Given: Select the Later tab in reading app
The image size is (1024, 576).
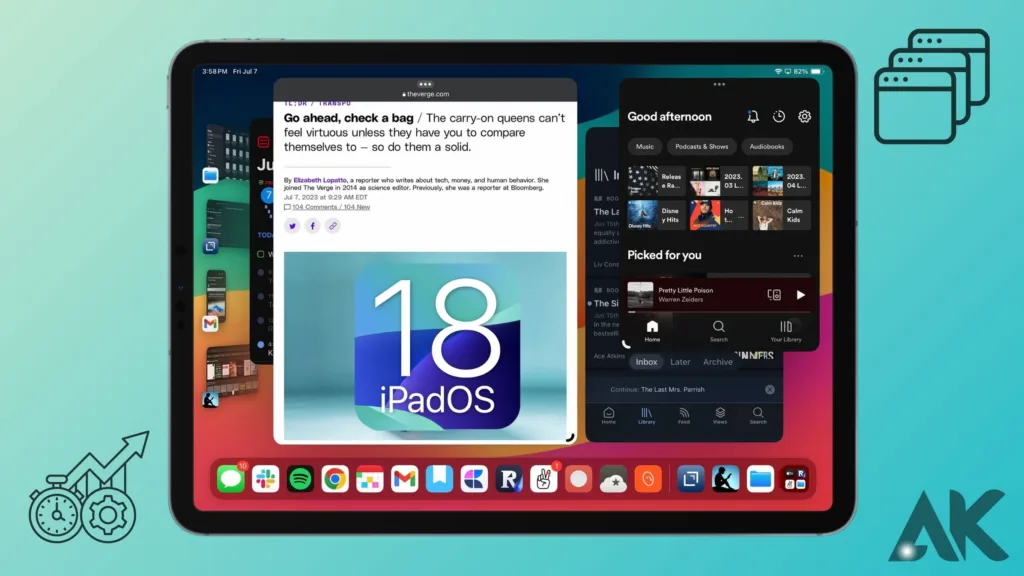Looking at the screenshot, I should pos(680,362).
